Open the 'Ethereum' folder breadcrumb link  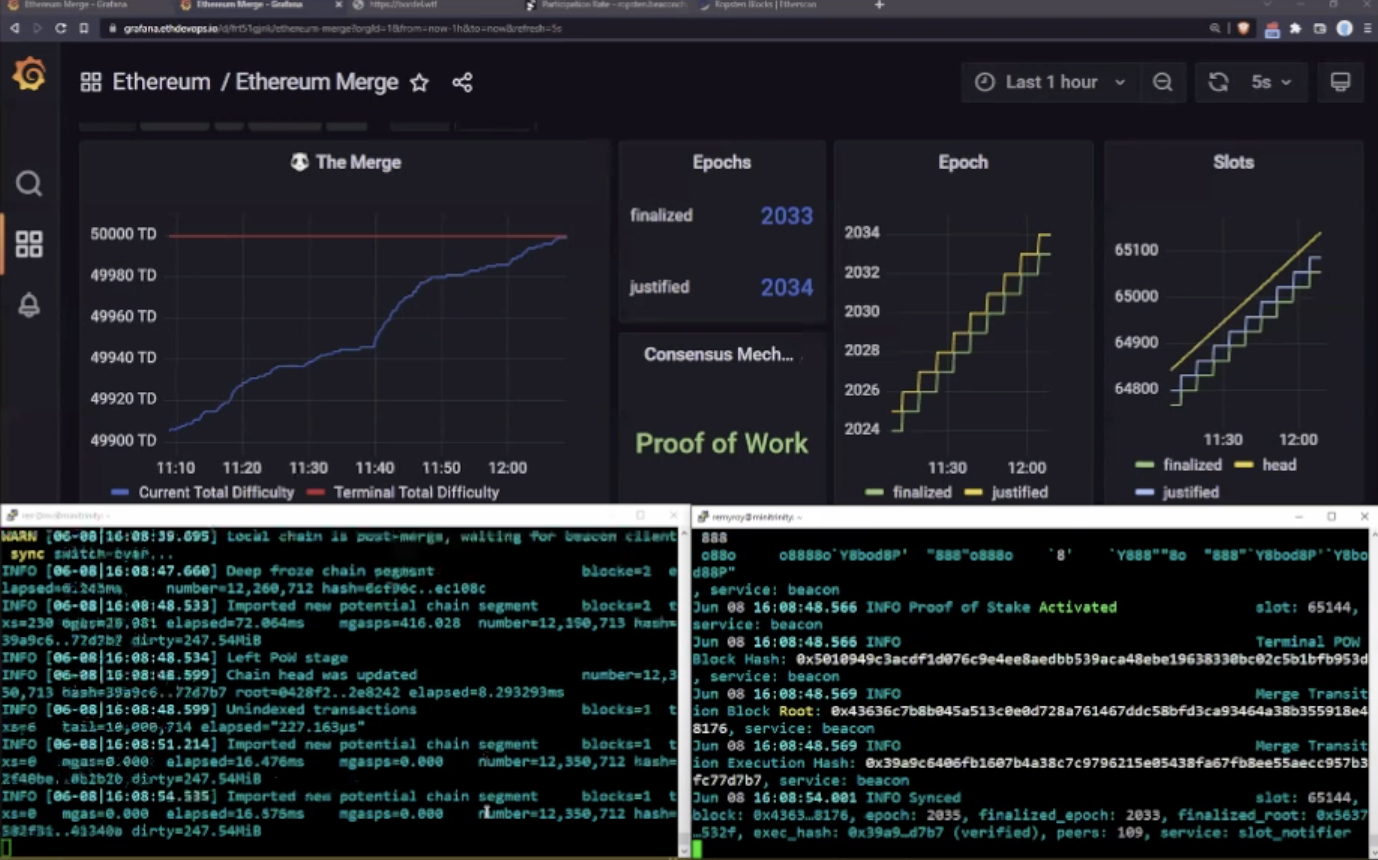pyautogui.click(x=161, y=82)
